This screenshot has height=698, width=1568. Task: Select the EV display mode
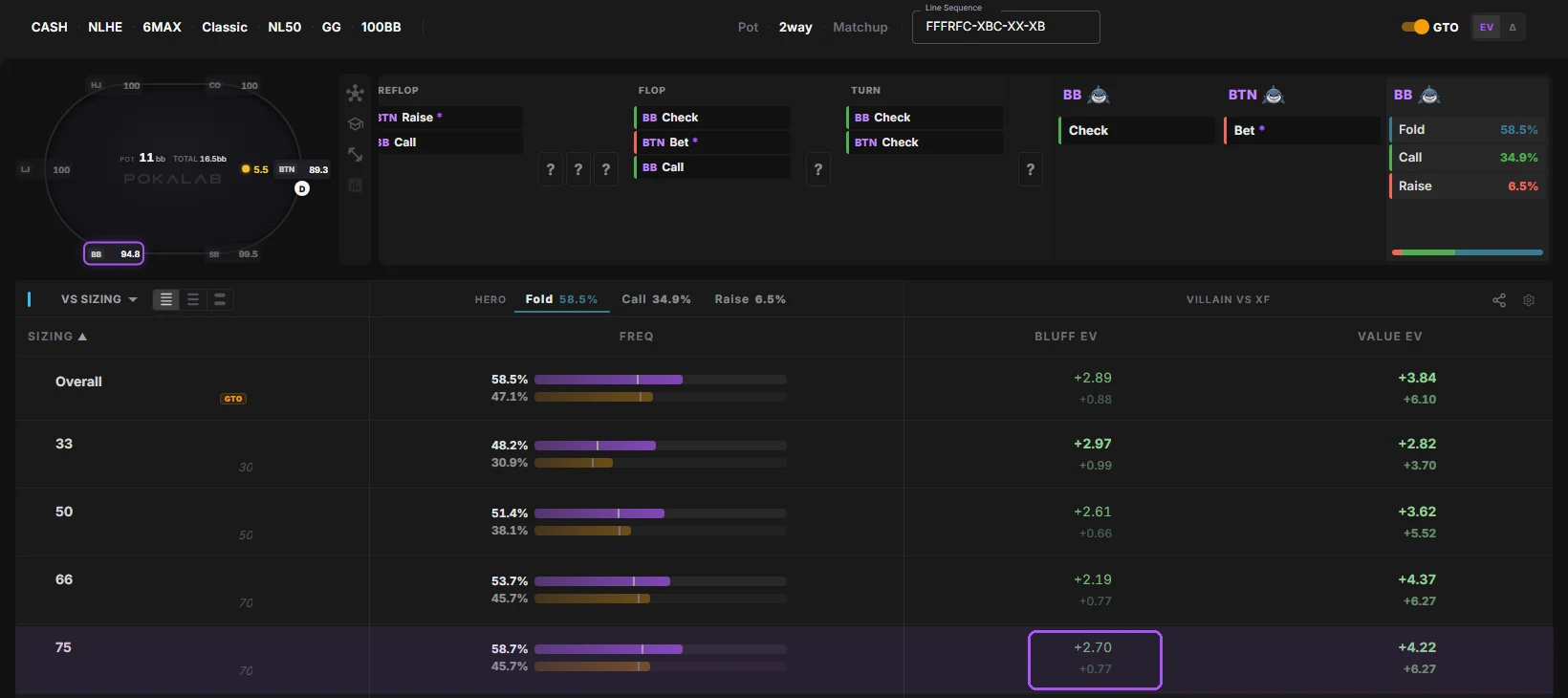click(x=1487, y=27)
